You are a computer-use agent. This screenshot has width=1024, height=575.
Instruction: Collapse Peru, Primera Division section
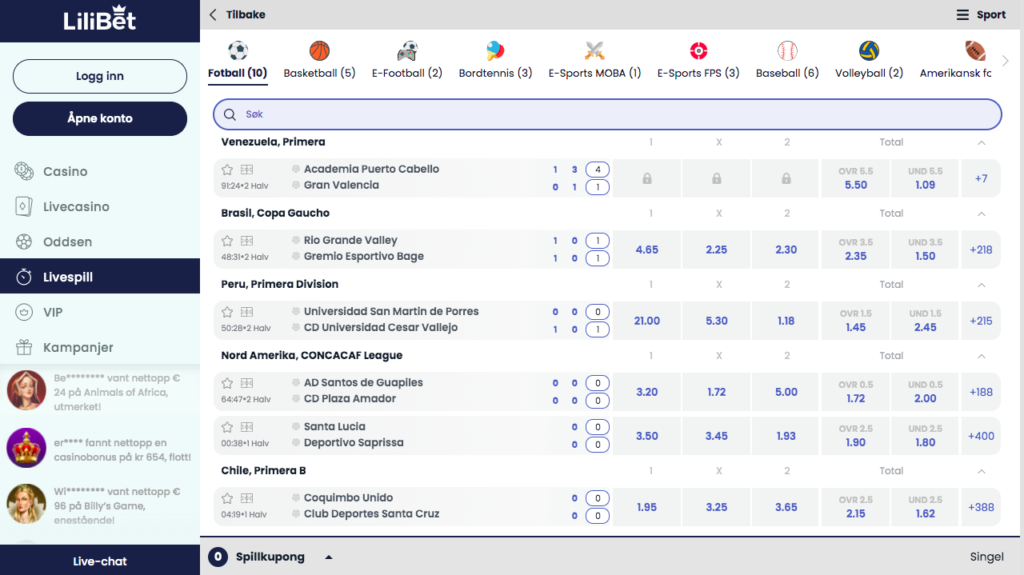[981, 285]
